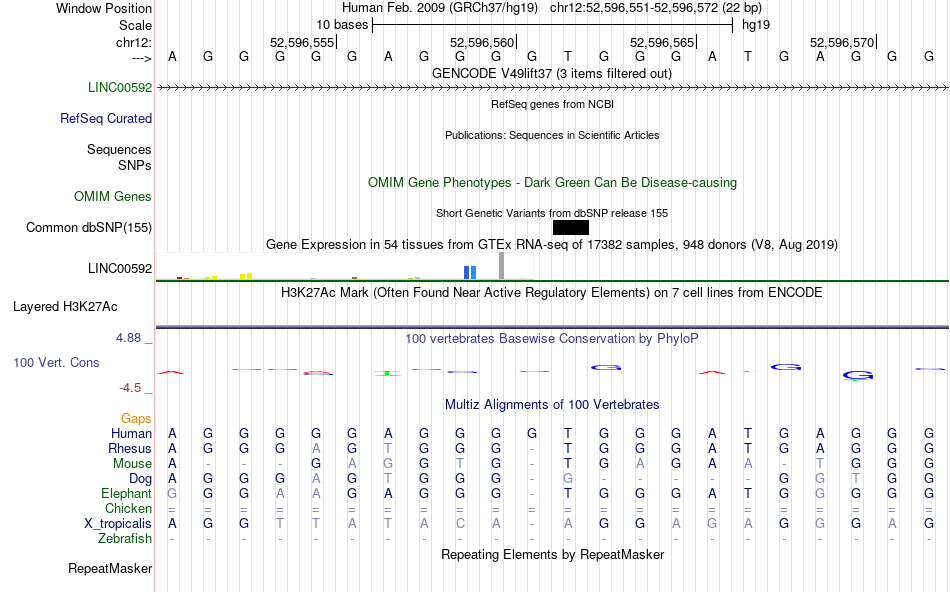The image size is (950, 592).
Task: Open '100 vertebrates Basewise Conservation by PhyloP' title
Action: click(552, 339)
